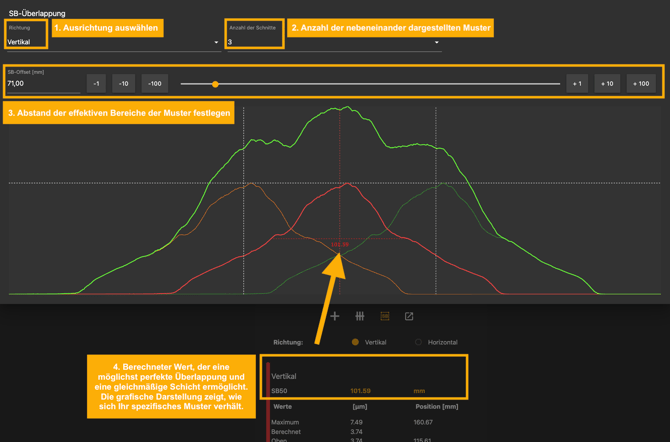Click the SB-Offset [mm] input field
670x442 pixels.
[x=42, y=85]
